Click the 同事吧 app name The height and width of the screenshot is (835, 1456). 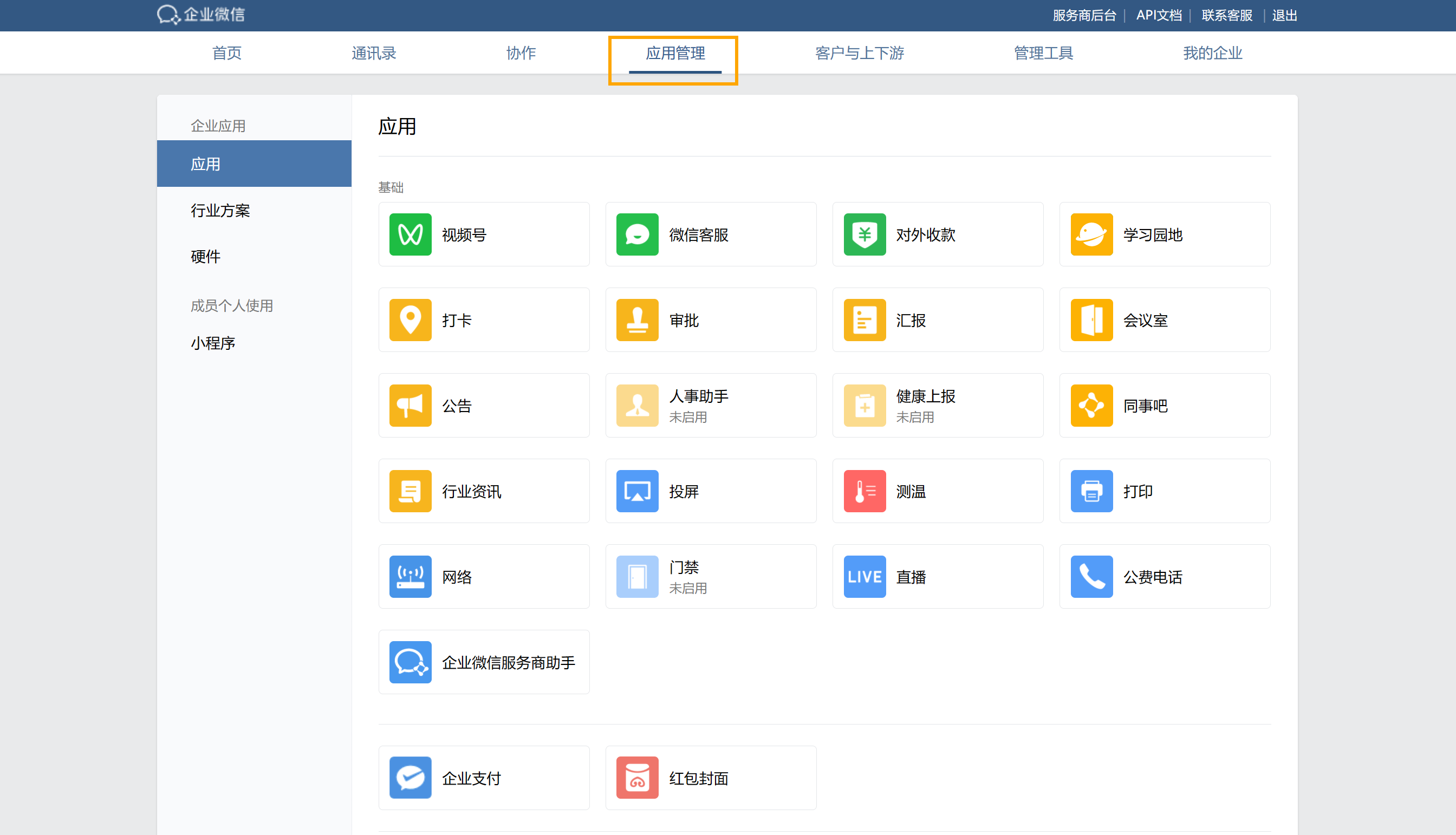tap(1146, 406)
